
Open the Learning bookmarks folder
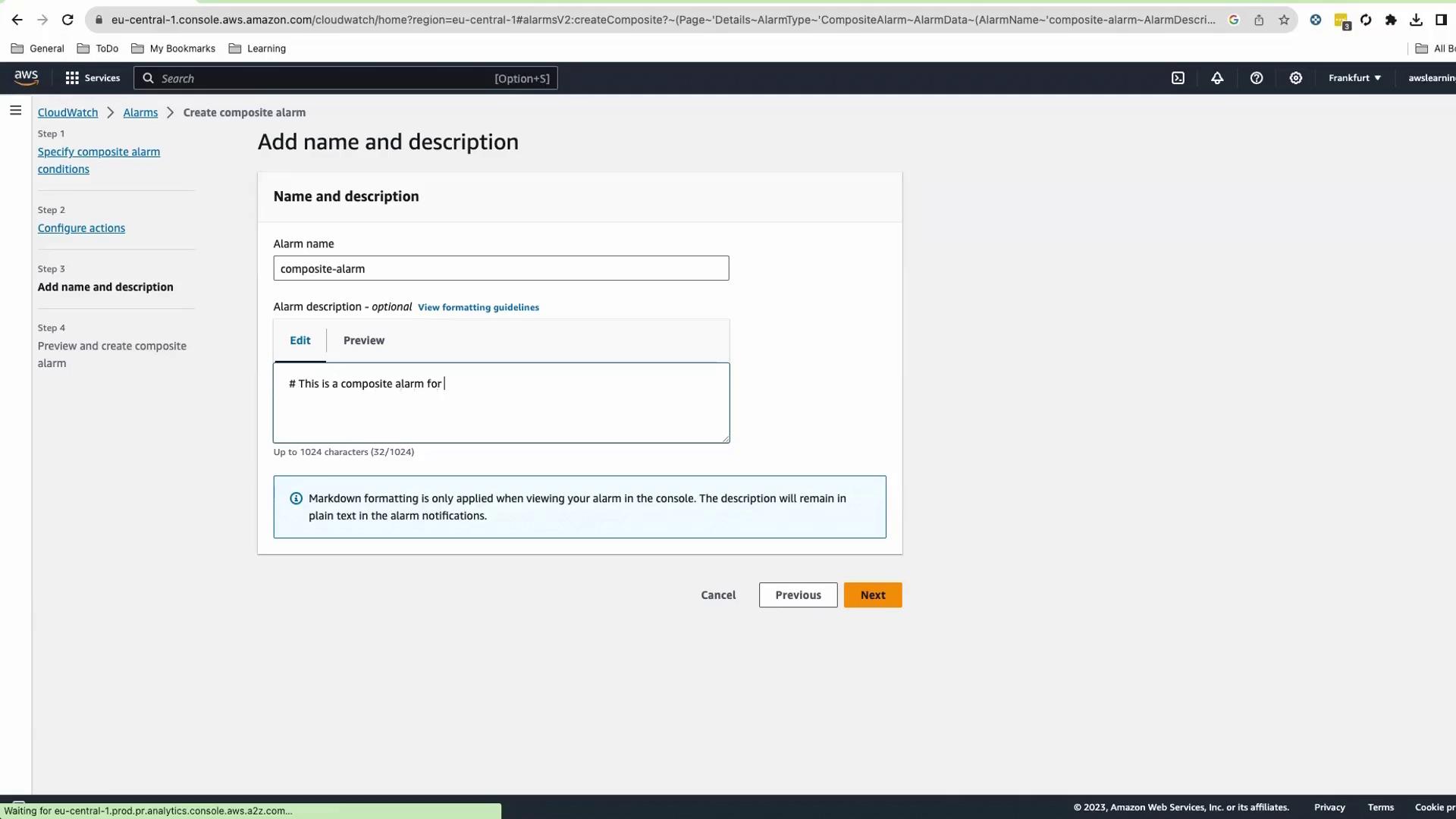(x=257, y=49)
